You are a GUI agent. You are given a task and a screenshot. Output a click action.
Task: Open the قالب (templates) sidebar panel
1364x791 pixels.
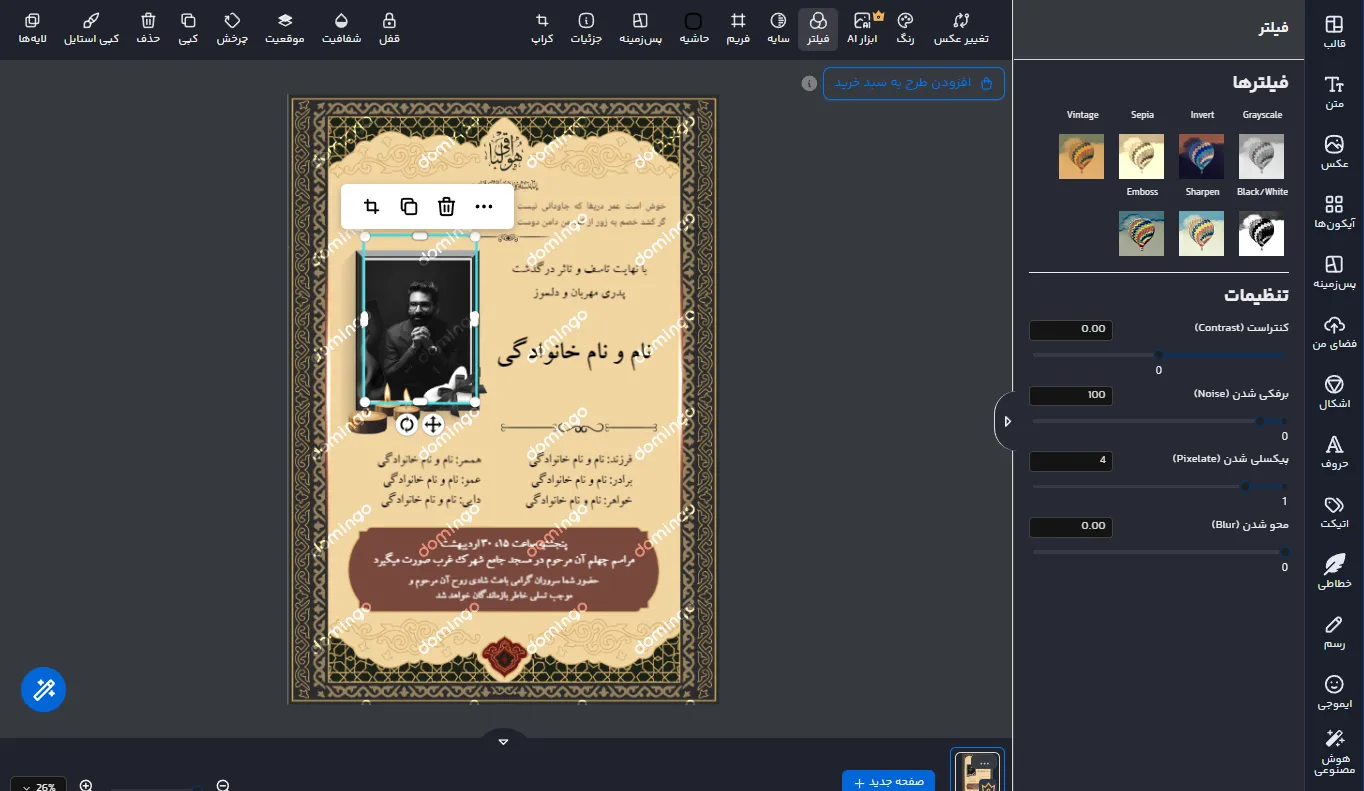click(x=1334, y=31)
